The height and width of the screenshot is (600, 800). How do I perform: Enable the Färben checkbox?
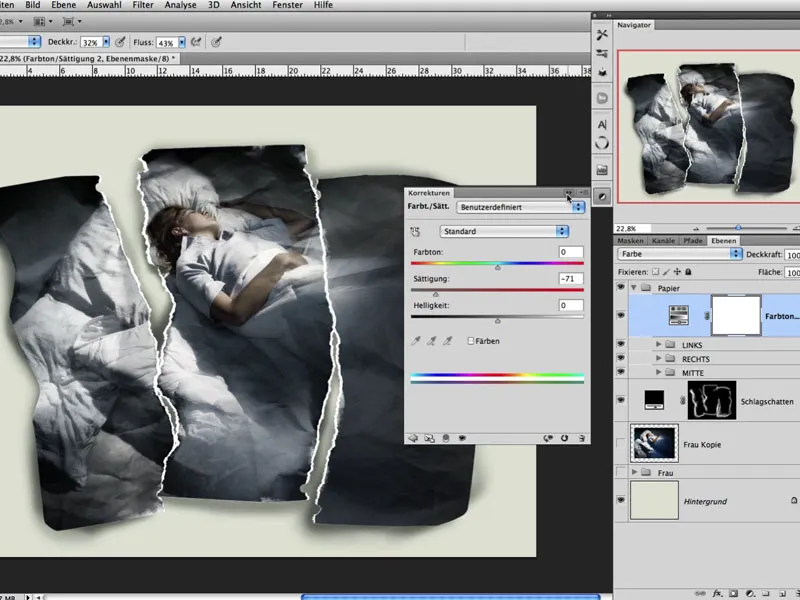coord(471,341)
